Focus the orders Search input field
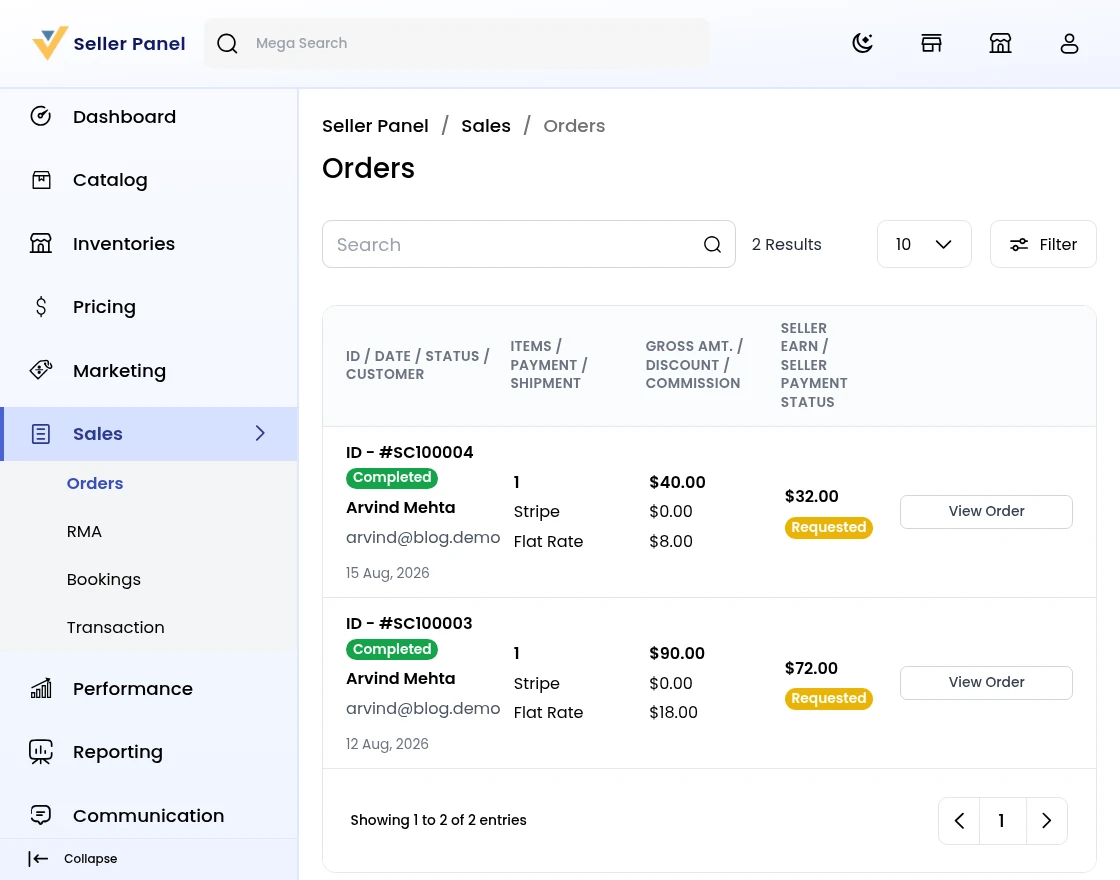Image resolution: width=1120 pixels, height=880 pixels. [x=529, y=244]
